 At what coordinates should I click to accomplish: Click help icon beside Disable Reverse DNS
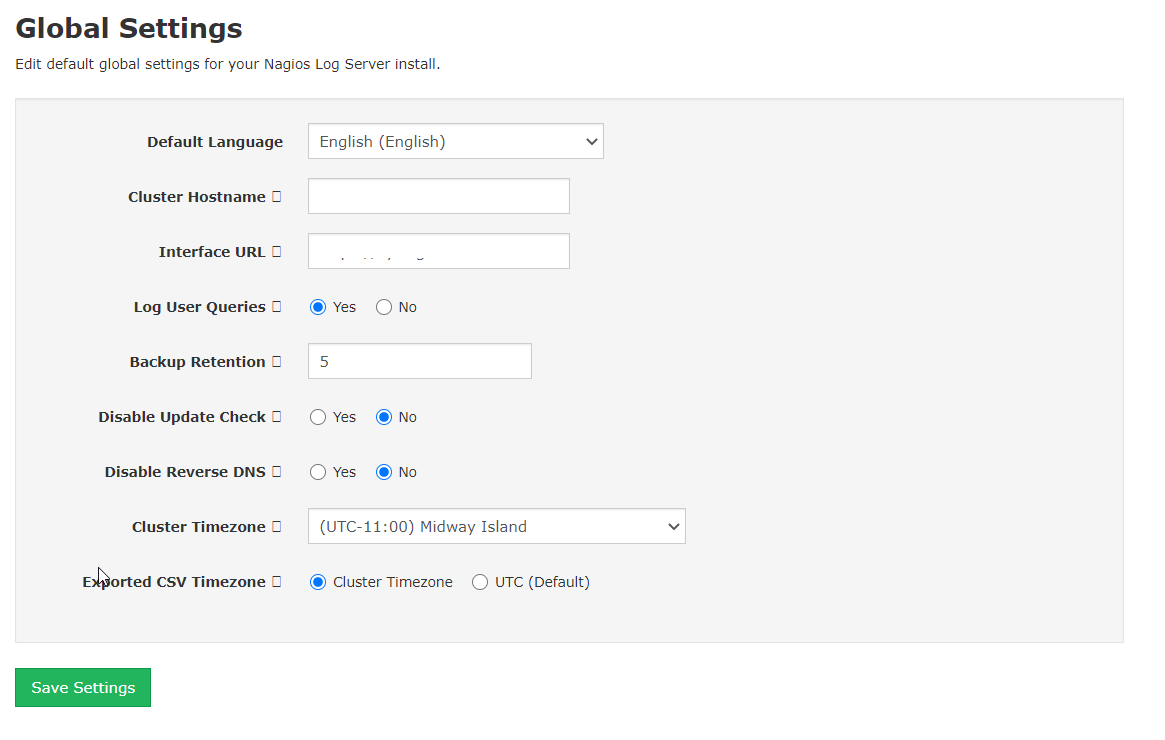coord(277,472)
